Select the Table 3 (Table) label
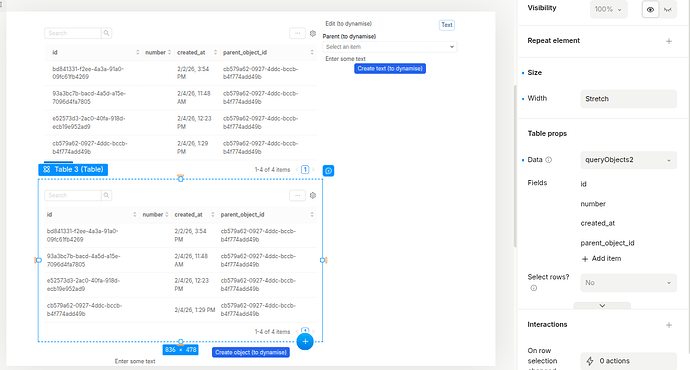The height and width of the screenshot is (370, 690). tap(73, 169)
